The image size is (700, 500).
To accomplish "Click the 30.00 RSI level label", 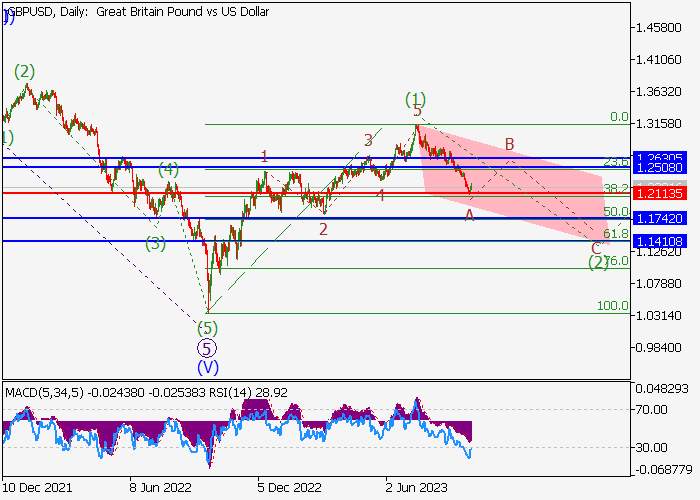I will click(x=651, y=447).
